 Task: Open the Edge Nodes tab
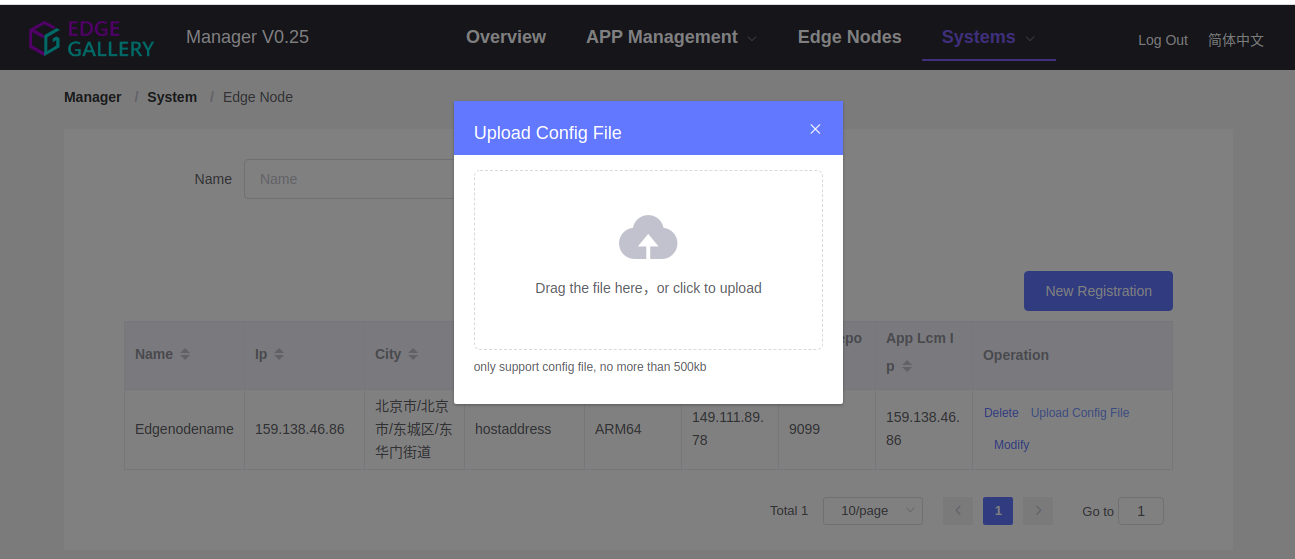pos(850,37)
